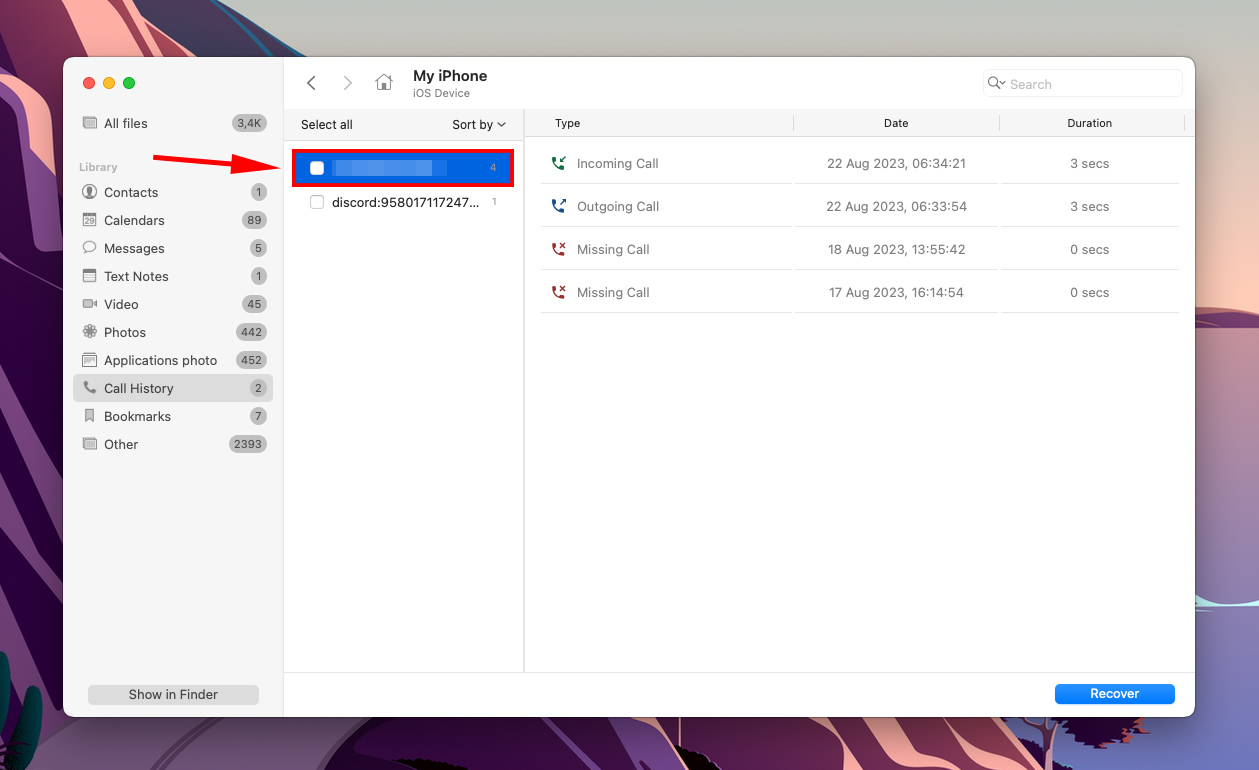Click the blue Outgoing Call icon
Viewport: 1259px width, 770px height.
tap(558, 206)
